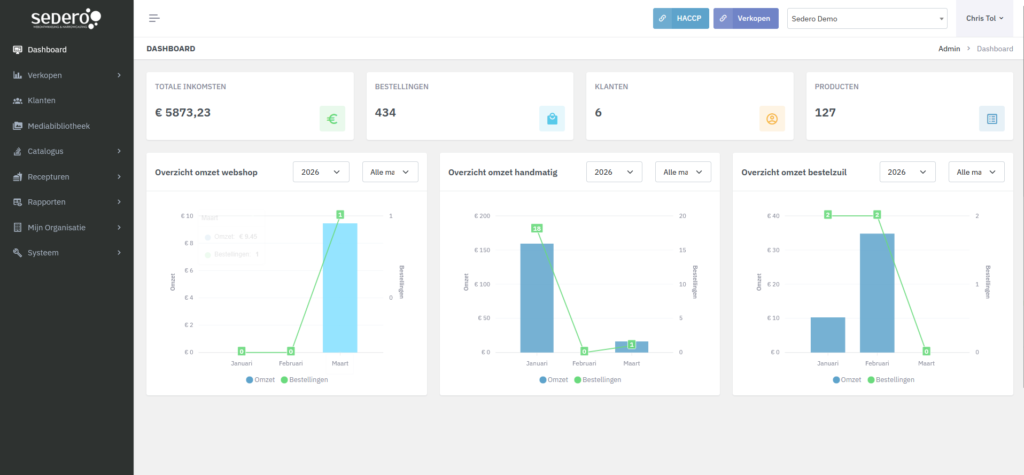1024x475 pixels.
Task: Toggle the hamburger sidebar menu icon
Action: [154, 18]
